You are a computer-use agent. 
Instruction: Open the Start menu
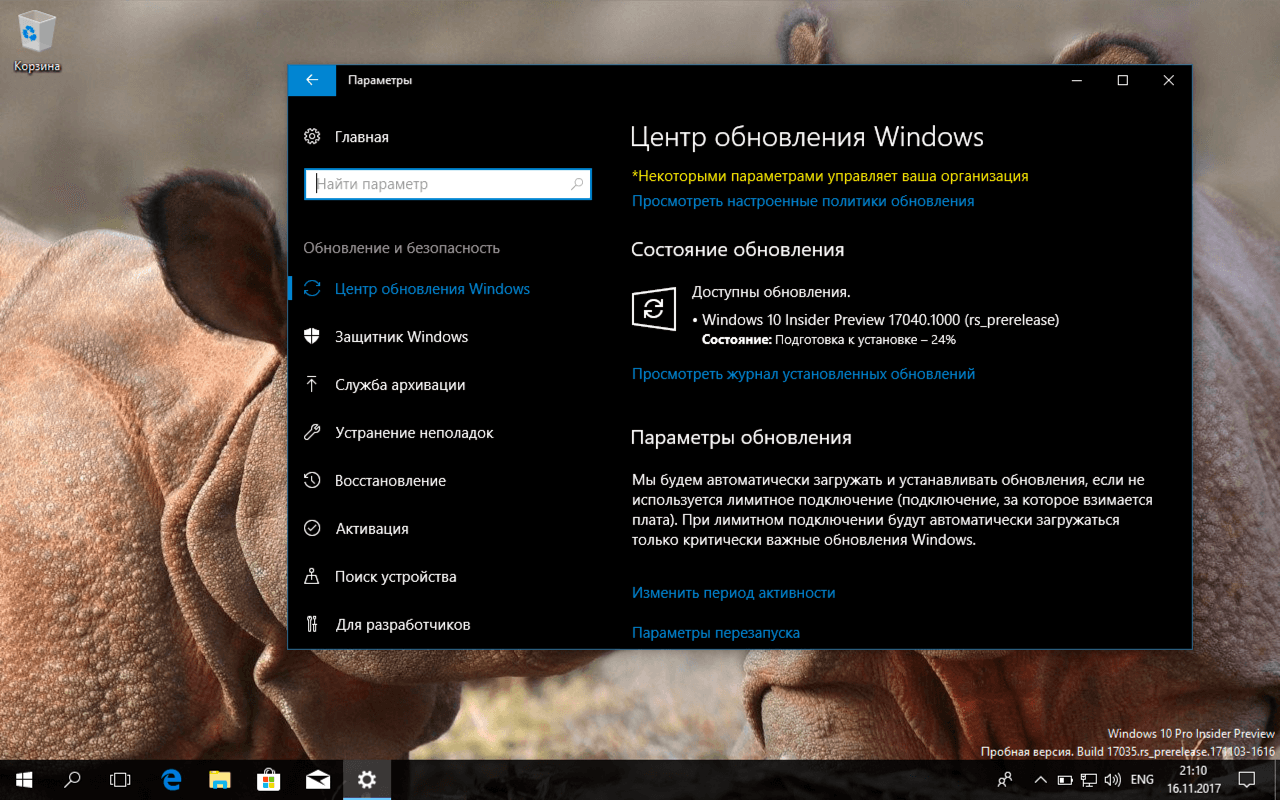pos(20,780)
